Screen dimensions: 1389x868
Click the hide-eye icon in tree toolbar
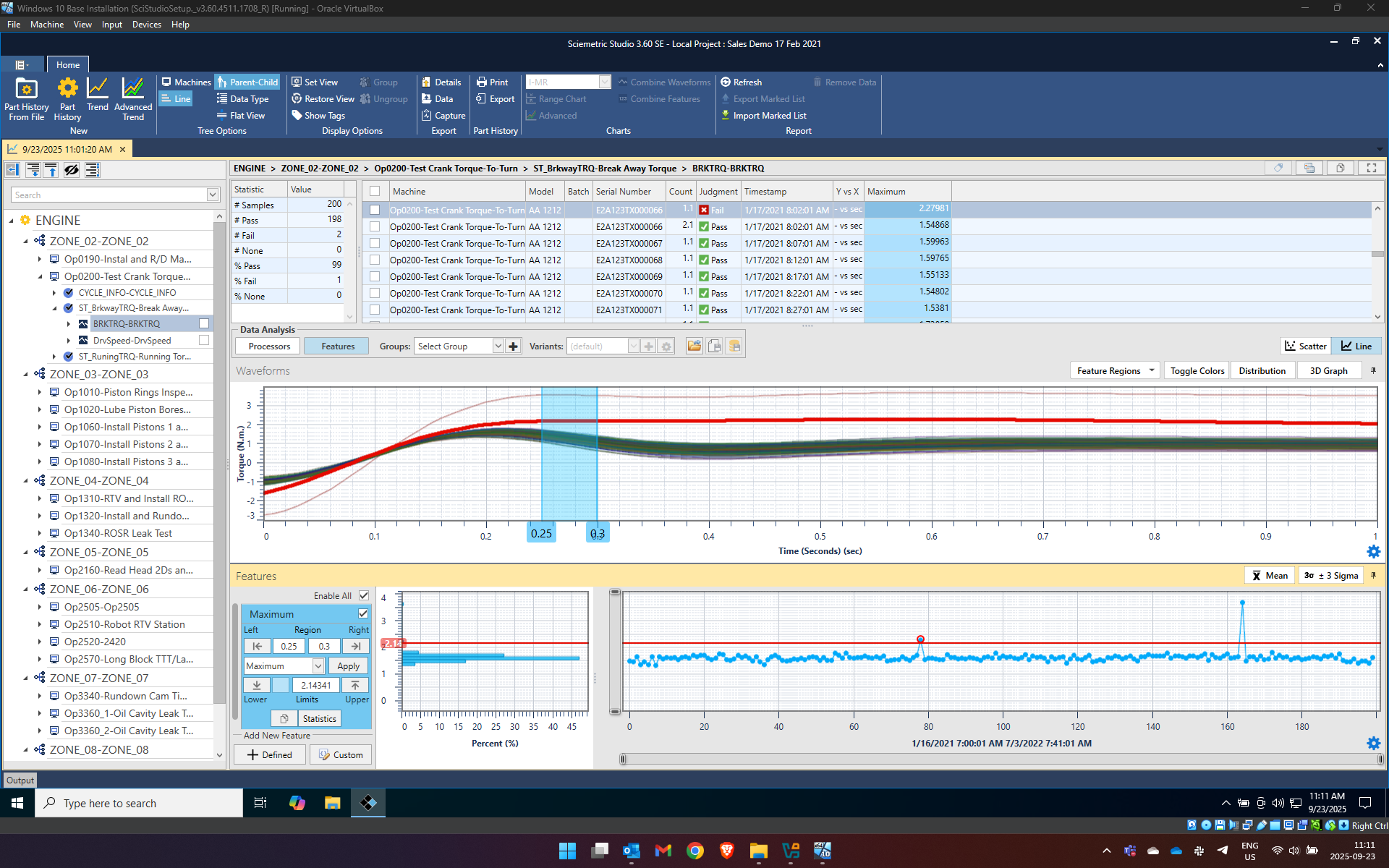[x=71, y=169]
